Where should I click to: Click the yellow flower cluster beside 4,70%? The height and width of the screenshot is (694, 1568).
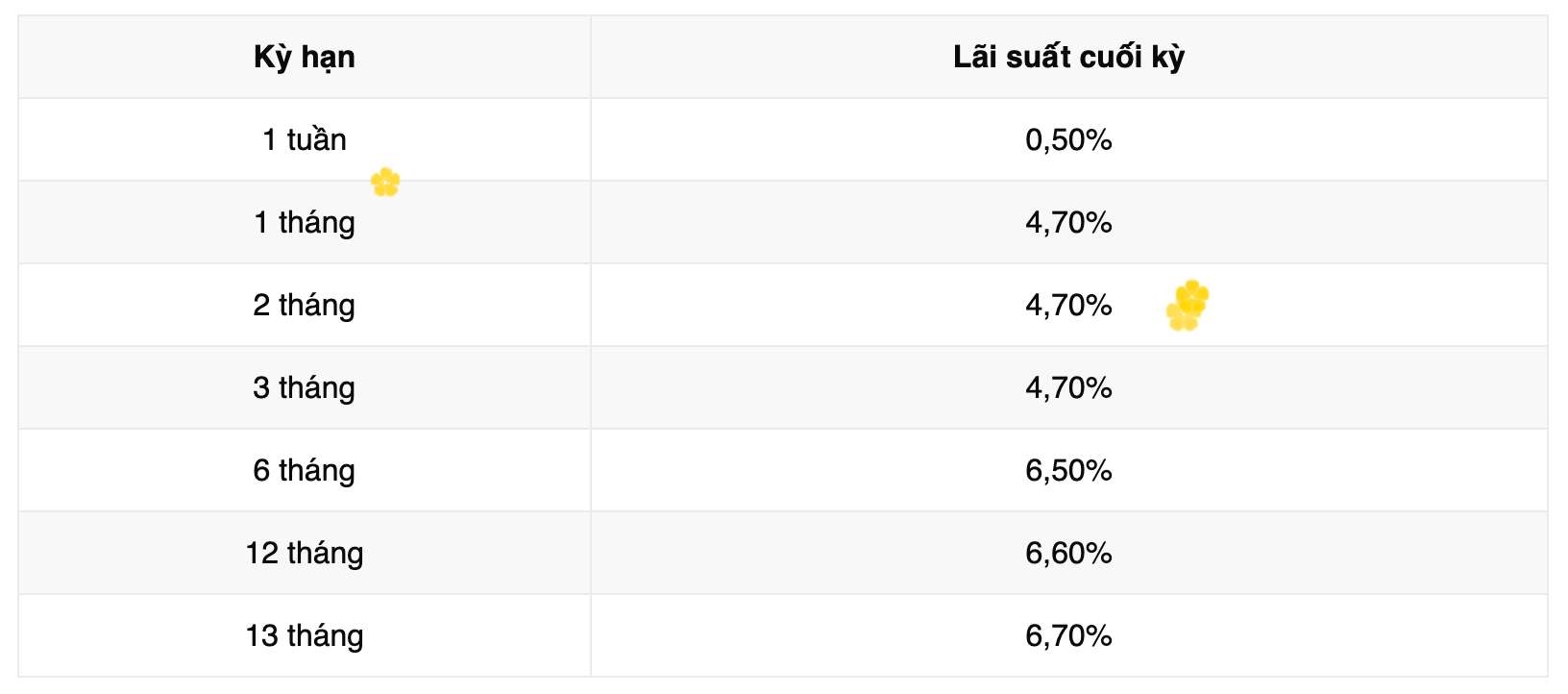[x=1188, y=306]
